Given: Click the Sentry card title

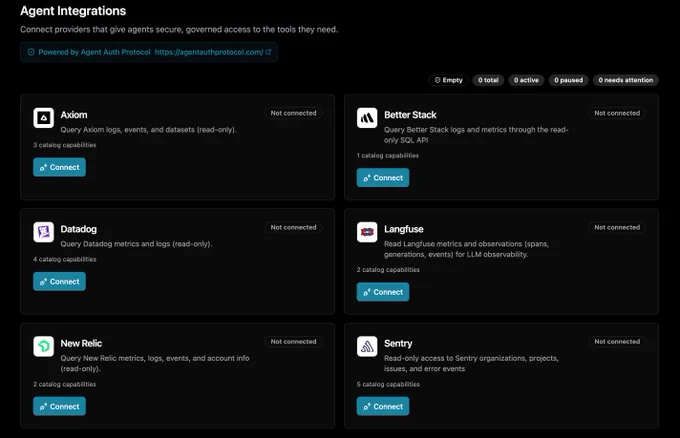Looking at the screenshot, I should tap(398, 343).
